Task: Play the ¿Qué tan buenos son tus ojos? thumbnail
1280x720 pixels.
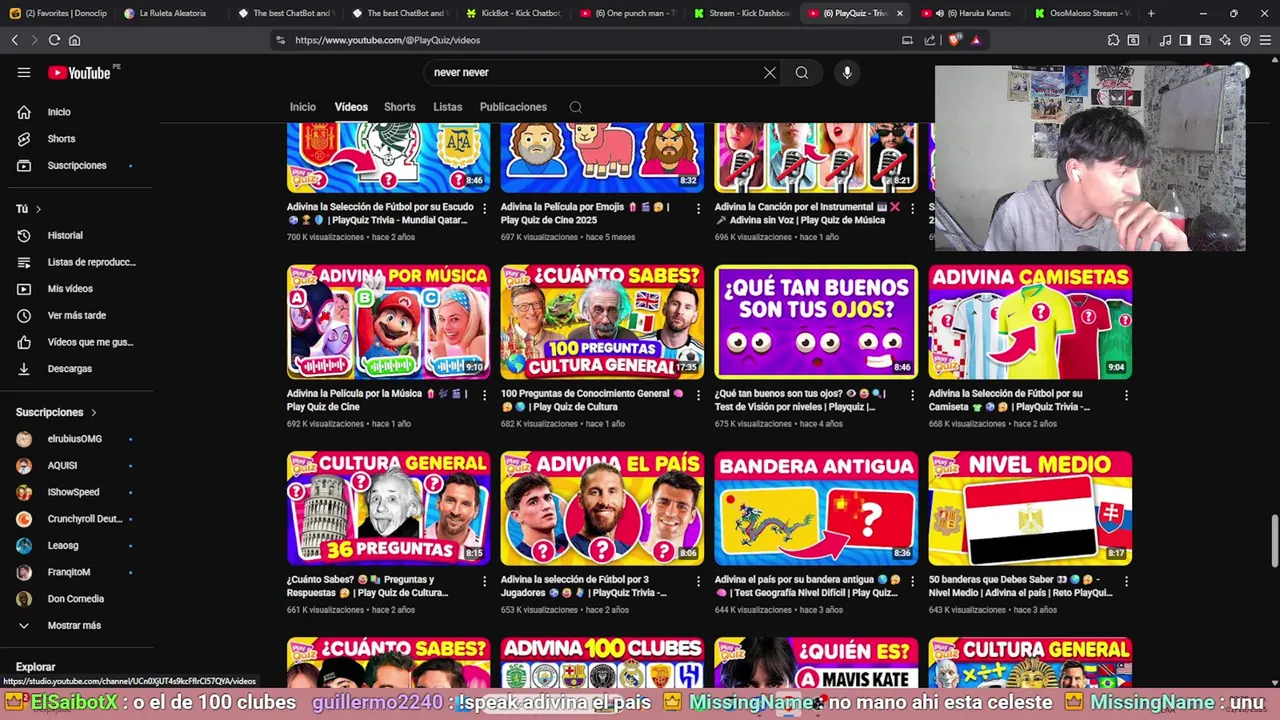Action: click(x=816, y=322)
